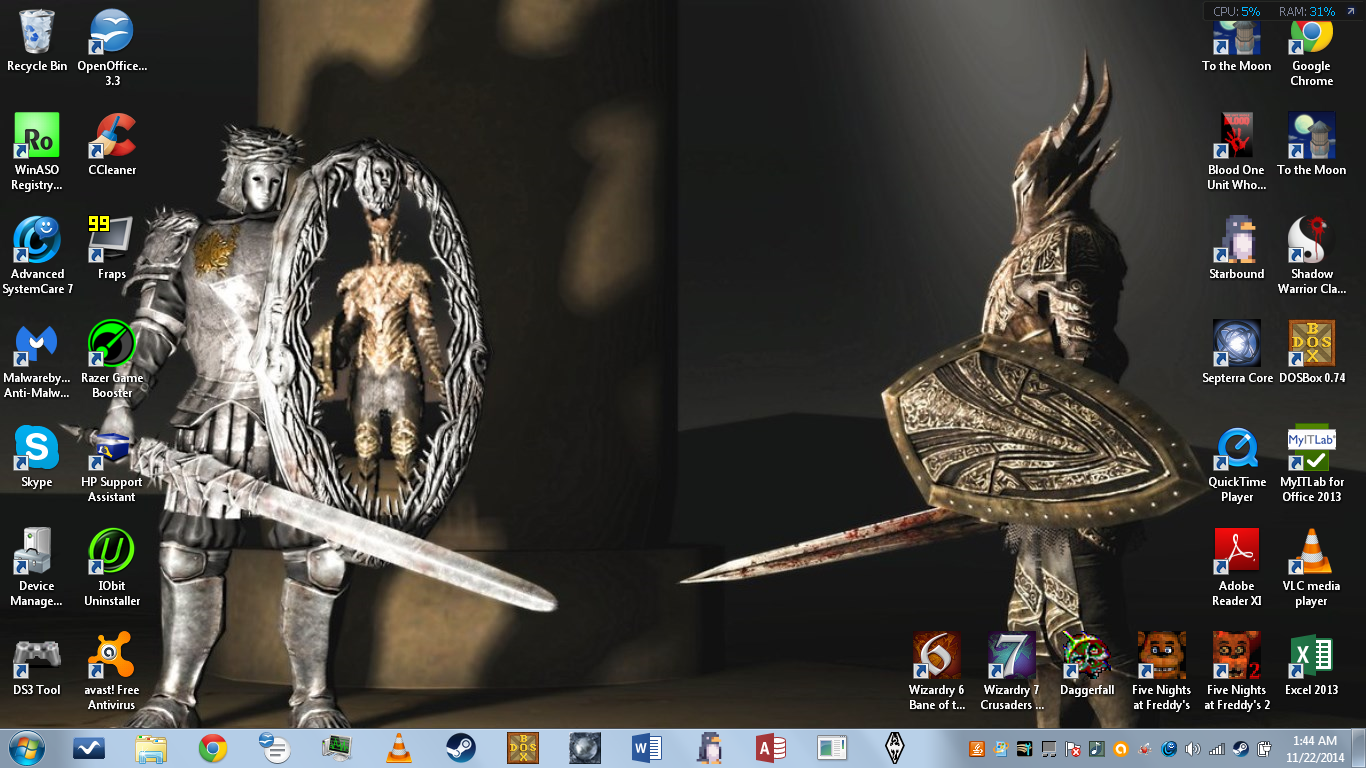Open the Steam icon in system tray
The height and width of the screenshot is (768, 1366).
point(1240,748)
